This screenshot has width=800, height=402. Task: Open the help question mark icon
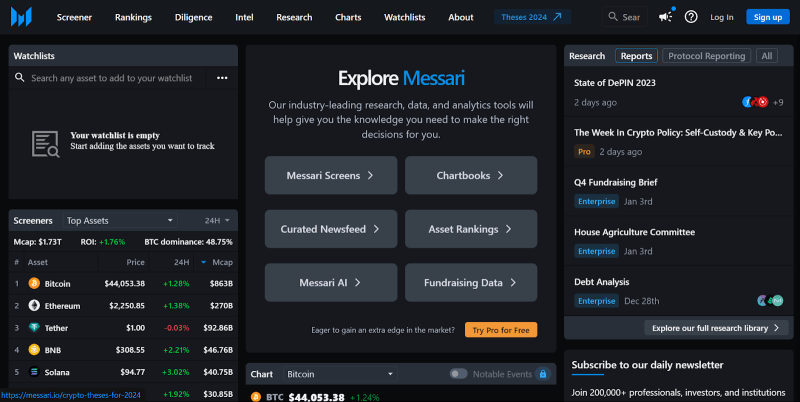pyautogui.click(x=691, y=17)
